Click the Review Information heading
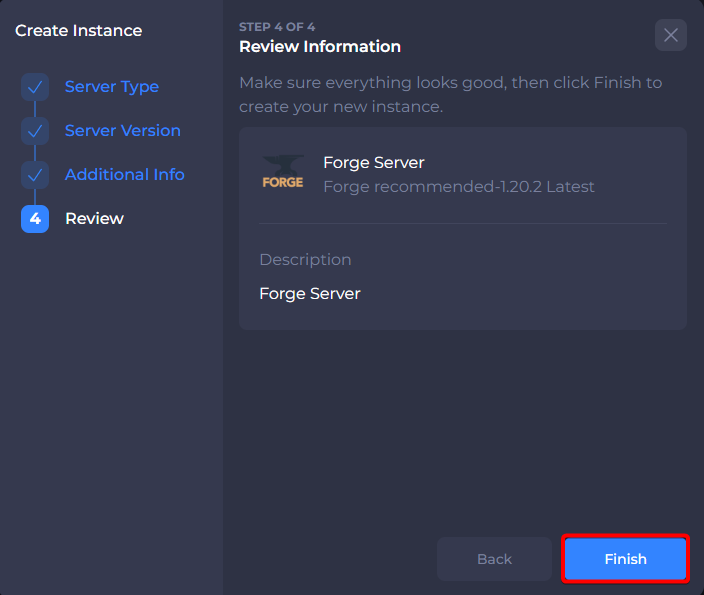 pyautogui.click(x=319, y=47)
